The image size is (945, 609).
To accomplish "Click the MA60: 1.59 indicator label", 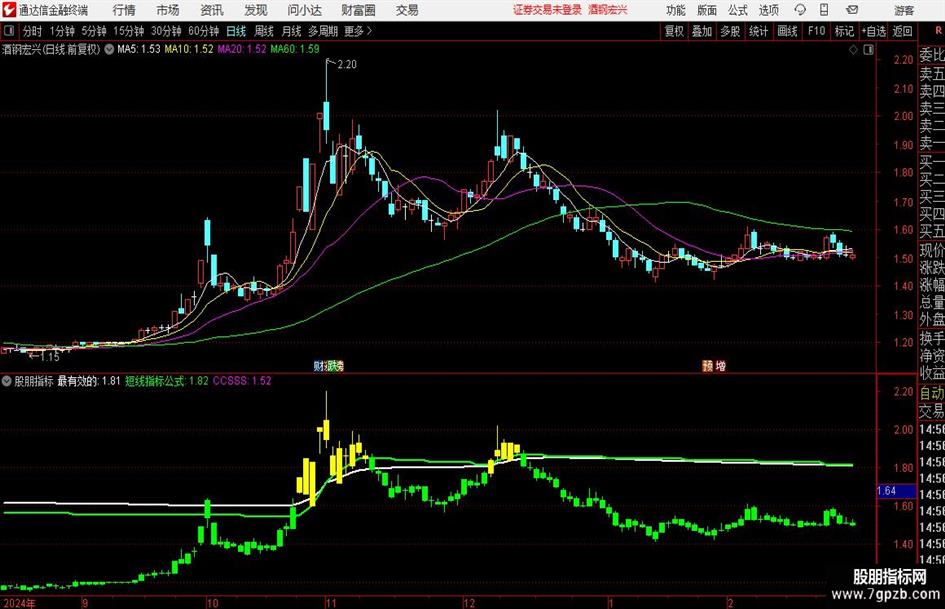I will click(295, 49).
